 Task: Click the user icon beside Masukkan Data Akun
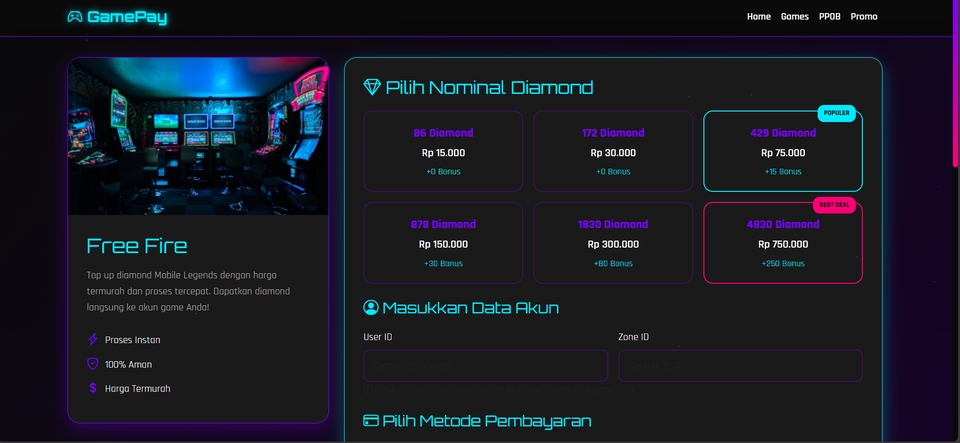tap(370, 307)
